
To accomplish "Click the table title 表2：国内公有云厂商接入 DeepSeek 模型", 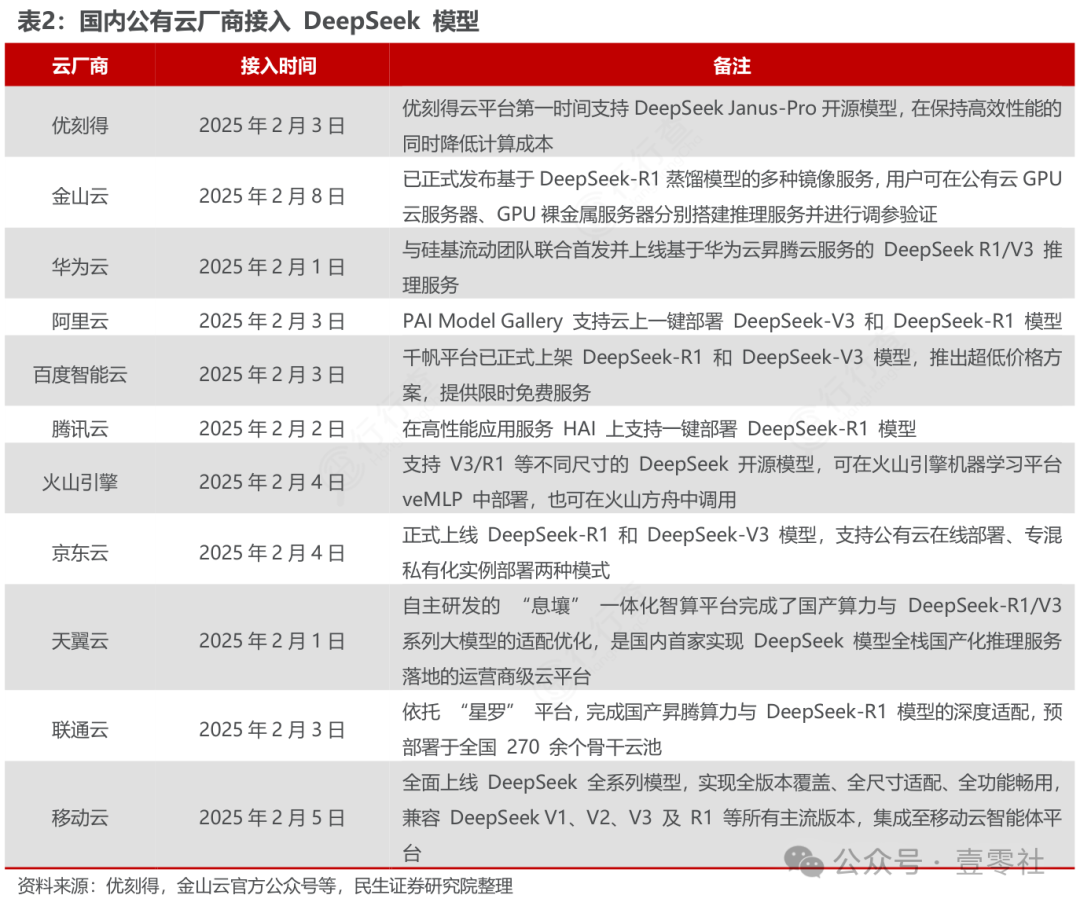I will pos(248,21).
